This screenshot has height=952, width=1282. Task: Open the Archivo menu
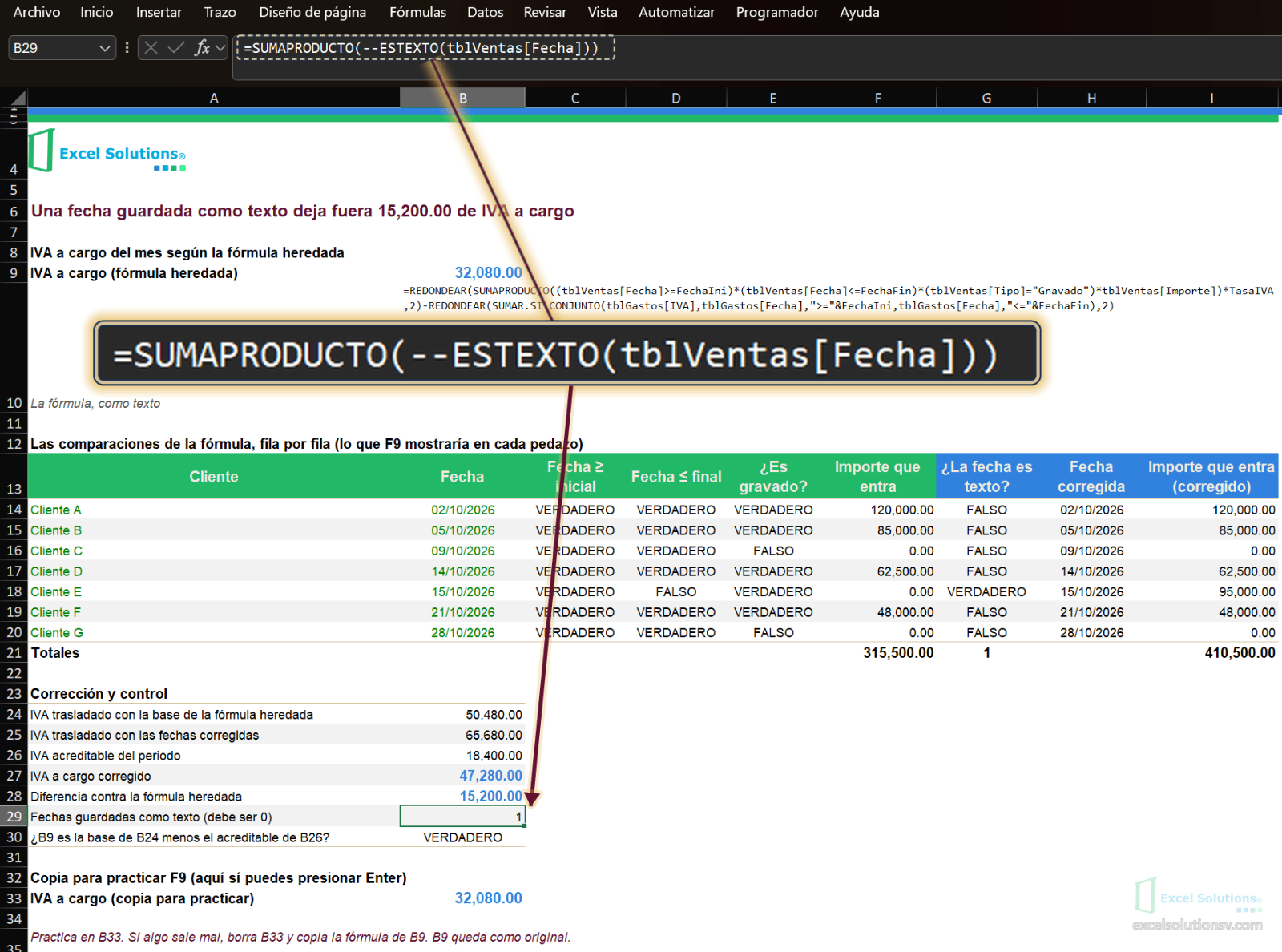pos(37,12)
